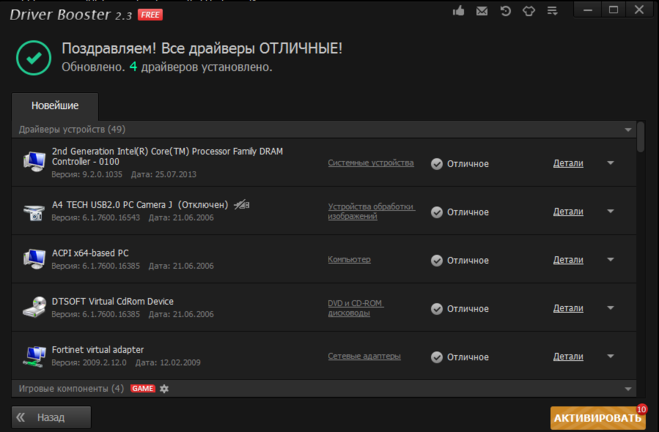Switch to the Новейшие tab
659x432 pixels.
click(x=55, y=106)
